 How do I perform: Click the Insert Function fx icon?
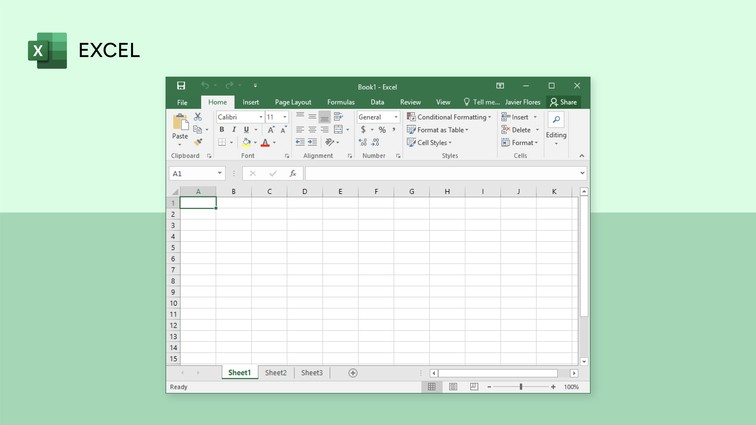point(293,174)
